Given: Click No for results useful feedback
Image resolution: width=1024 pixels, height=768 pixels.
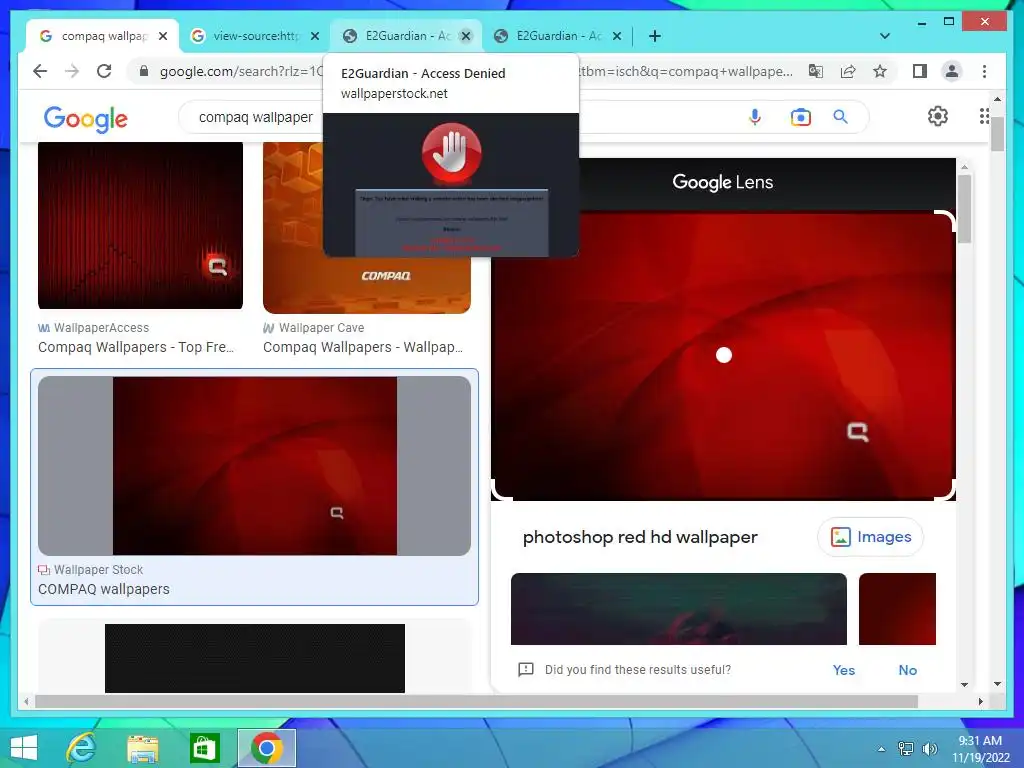Looking at the screenshot, I should click(908, 670).
